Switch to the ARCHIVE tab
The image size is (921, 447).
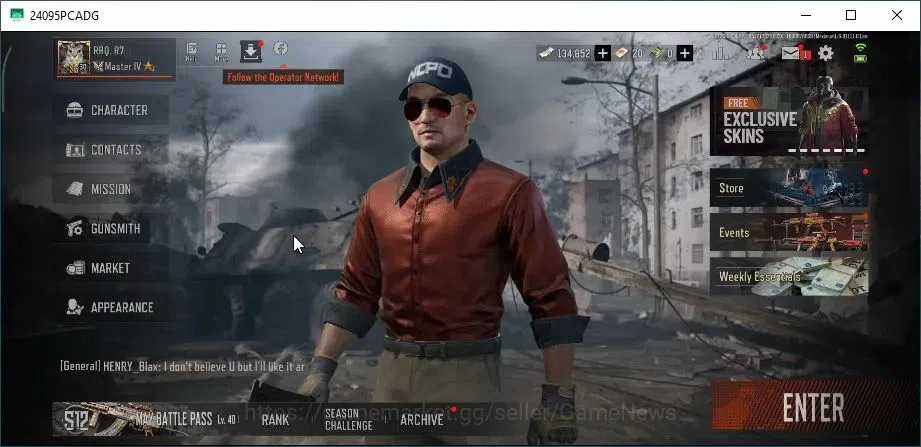click(x=422, y=420)
